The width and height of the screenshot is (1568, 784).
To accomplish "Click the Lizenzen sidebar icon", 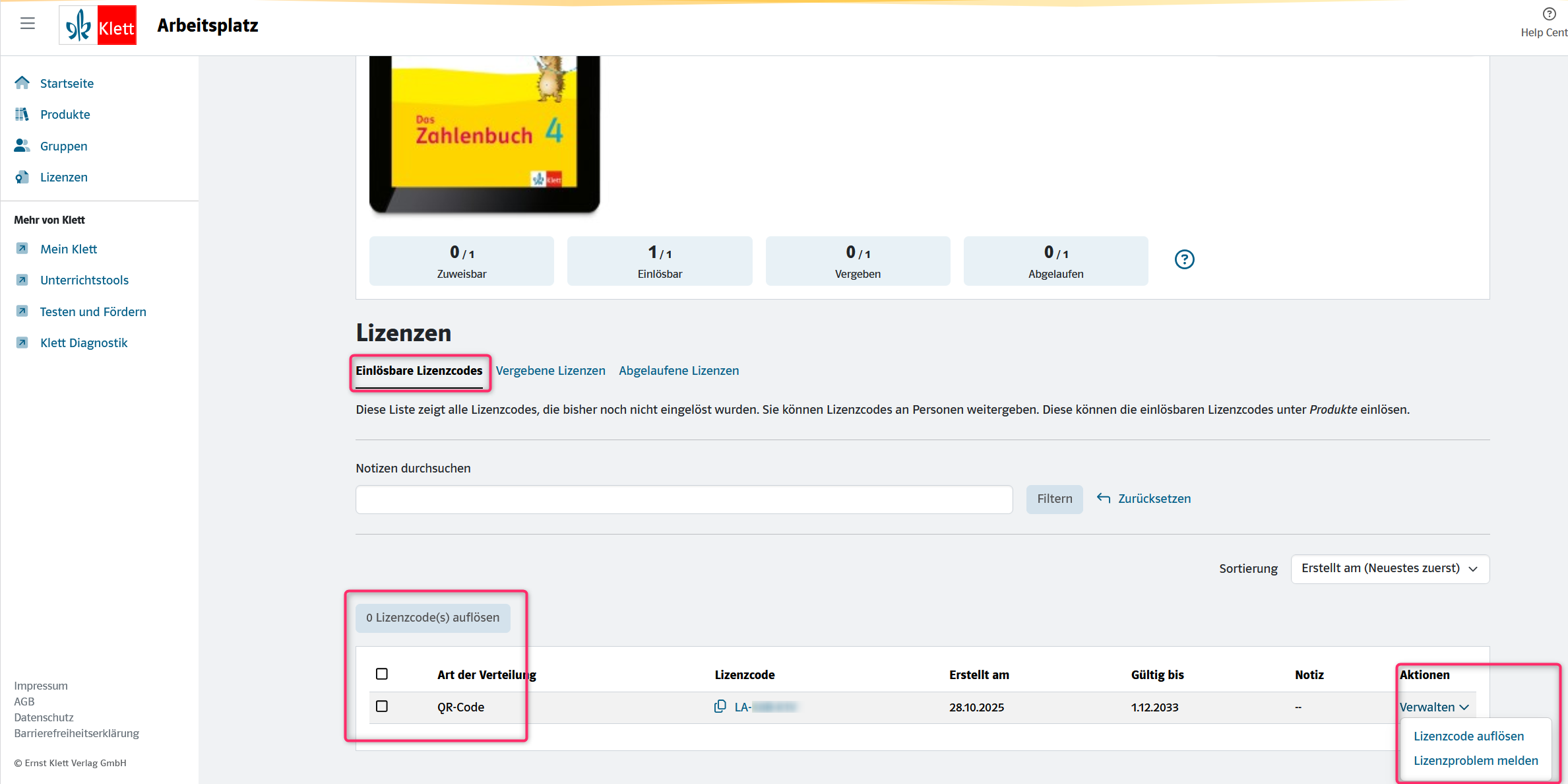I will [x=22, y=177].
